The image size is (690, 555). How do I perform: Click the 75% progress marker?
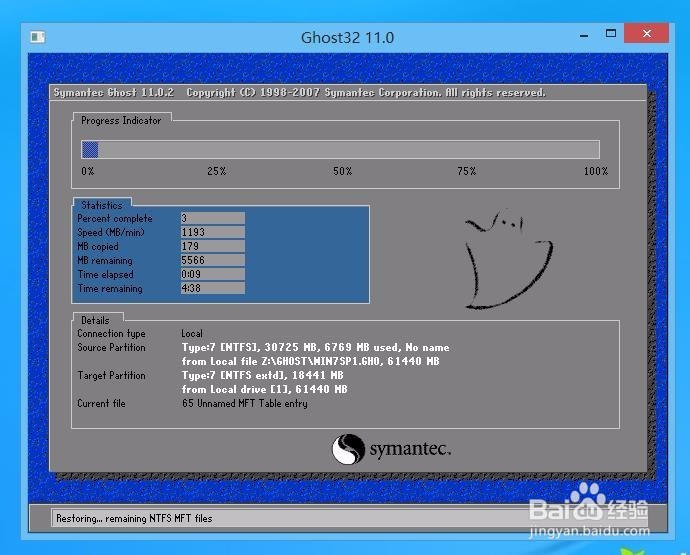point(466,171)
